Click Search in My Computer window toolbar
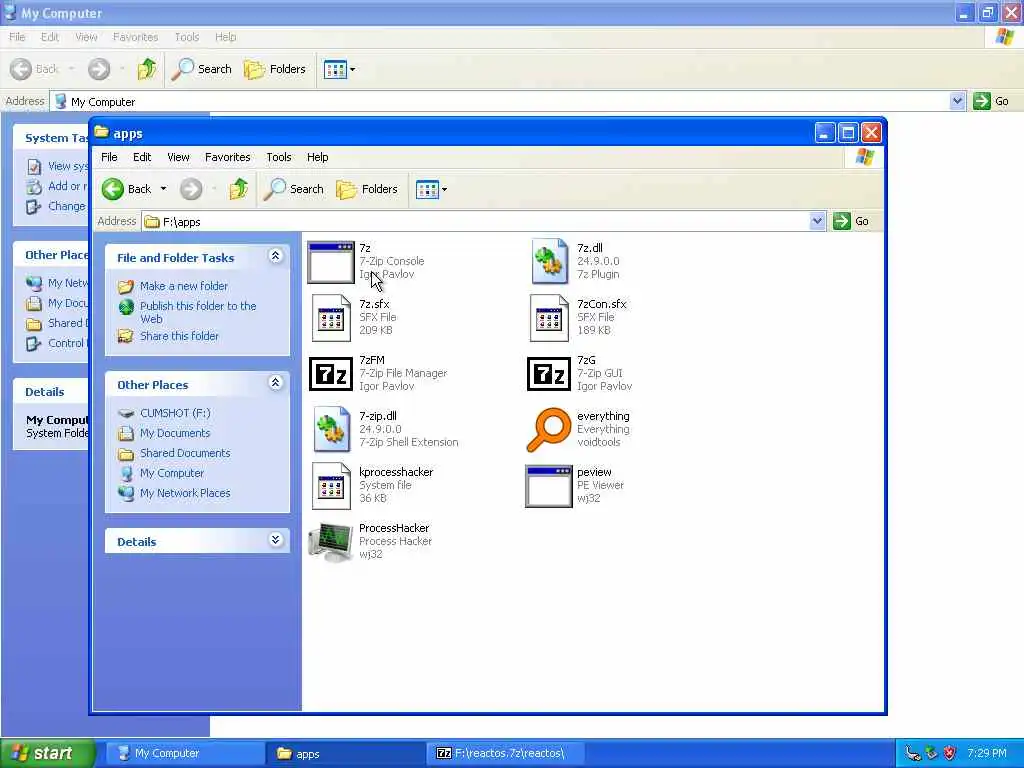1024x768 pixels. (201, 69)
